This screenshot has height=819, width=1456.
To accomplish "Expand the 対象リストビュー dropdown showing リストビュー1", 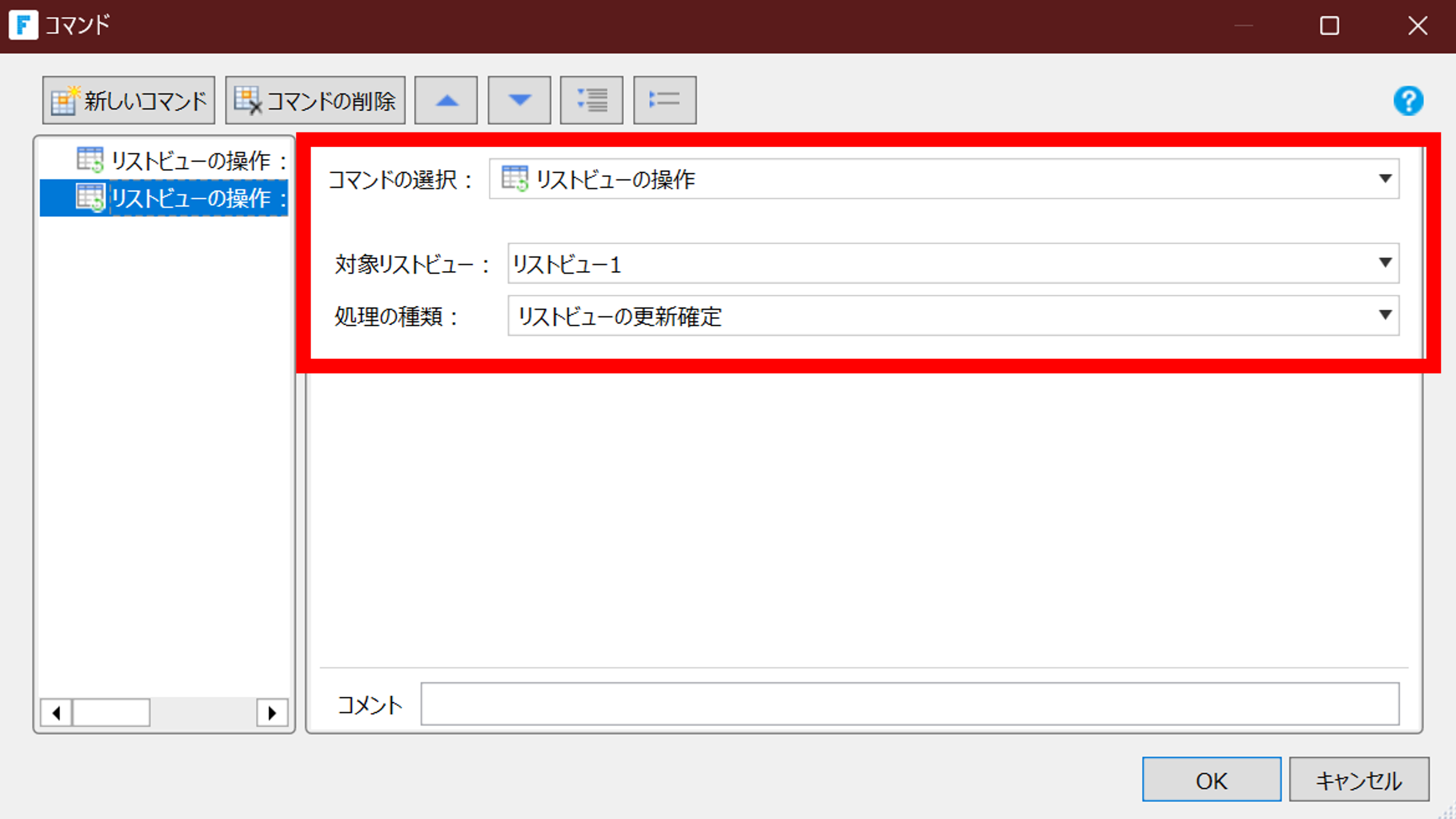I will click(x=953, y=263).
